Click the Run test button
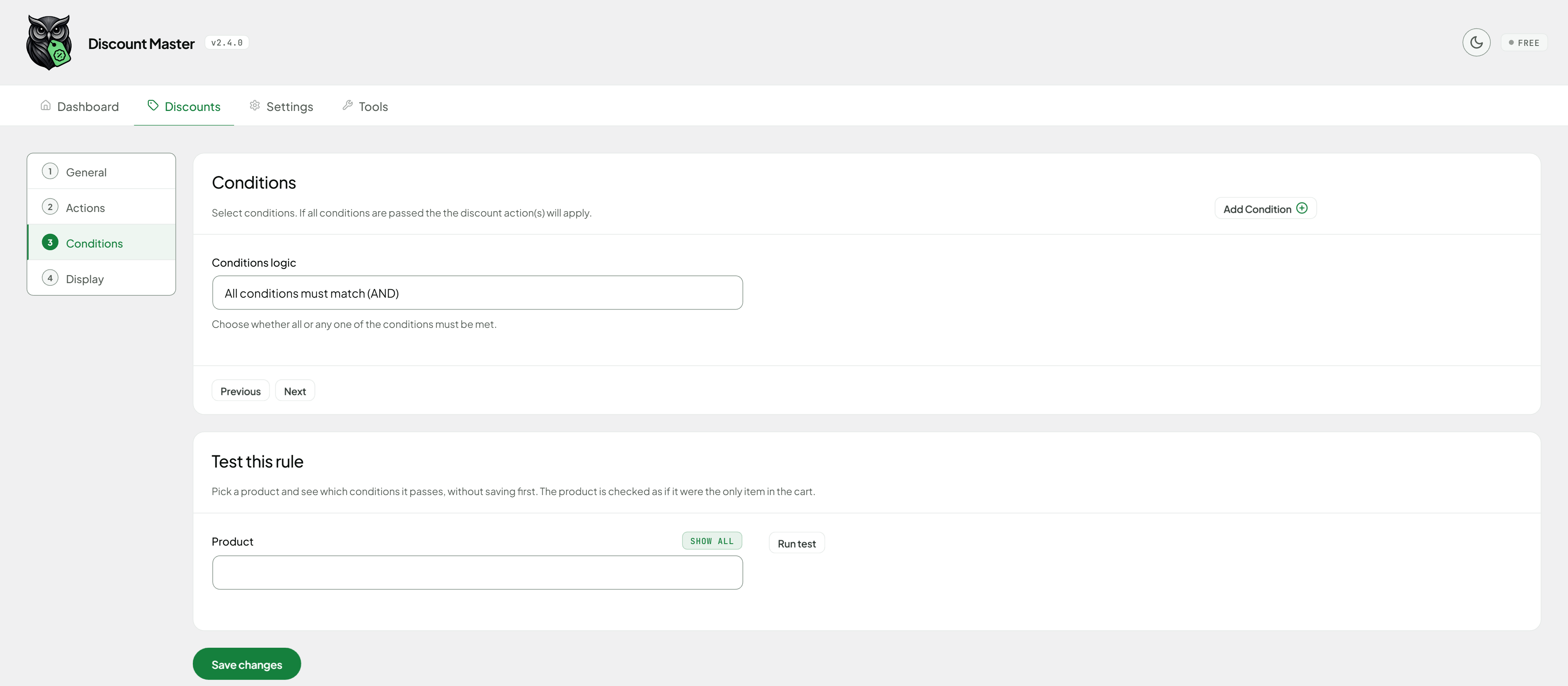 click(797, 544)
